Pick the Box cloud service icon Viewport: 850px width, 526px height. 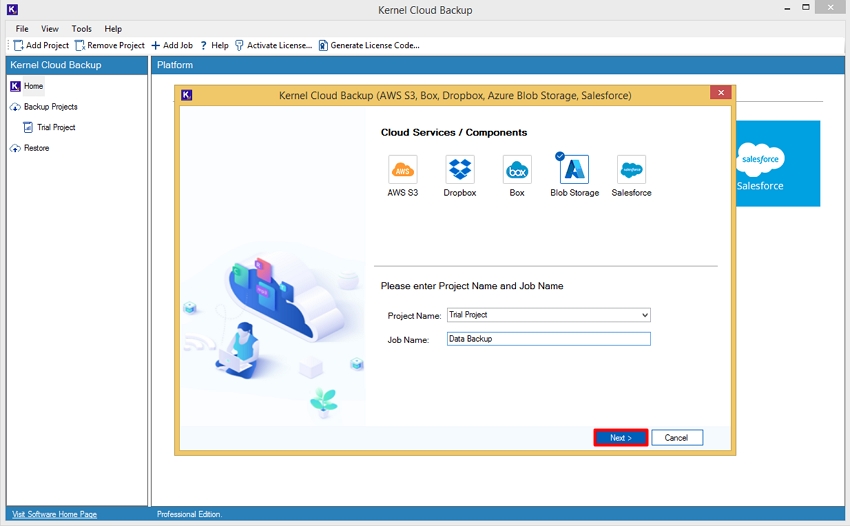click(517, 170)
